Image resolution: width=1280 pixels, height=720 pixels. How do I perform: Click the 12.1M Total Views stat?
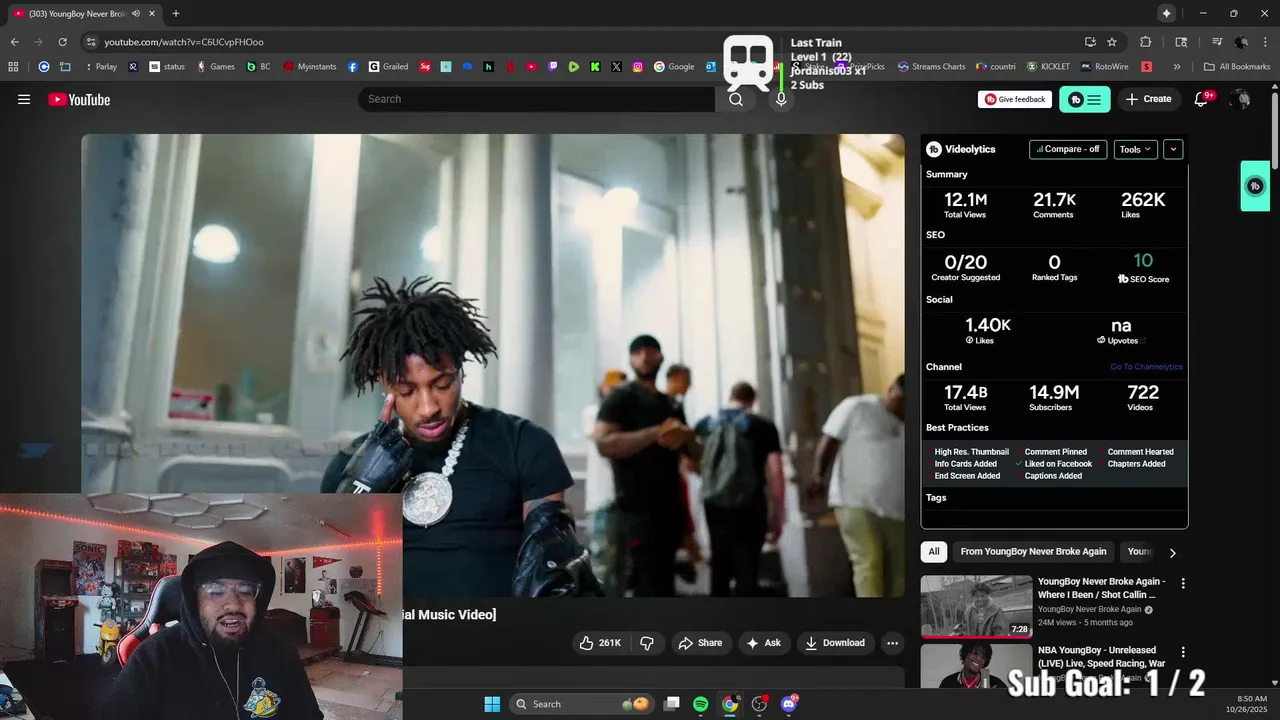pos(965,205)
